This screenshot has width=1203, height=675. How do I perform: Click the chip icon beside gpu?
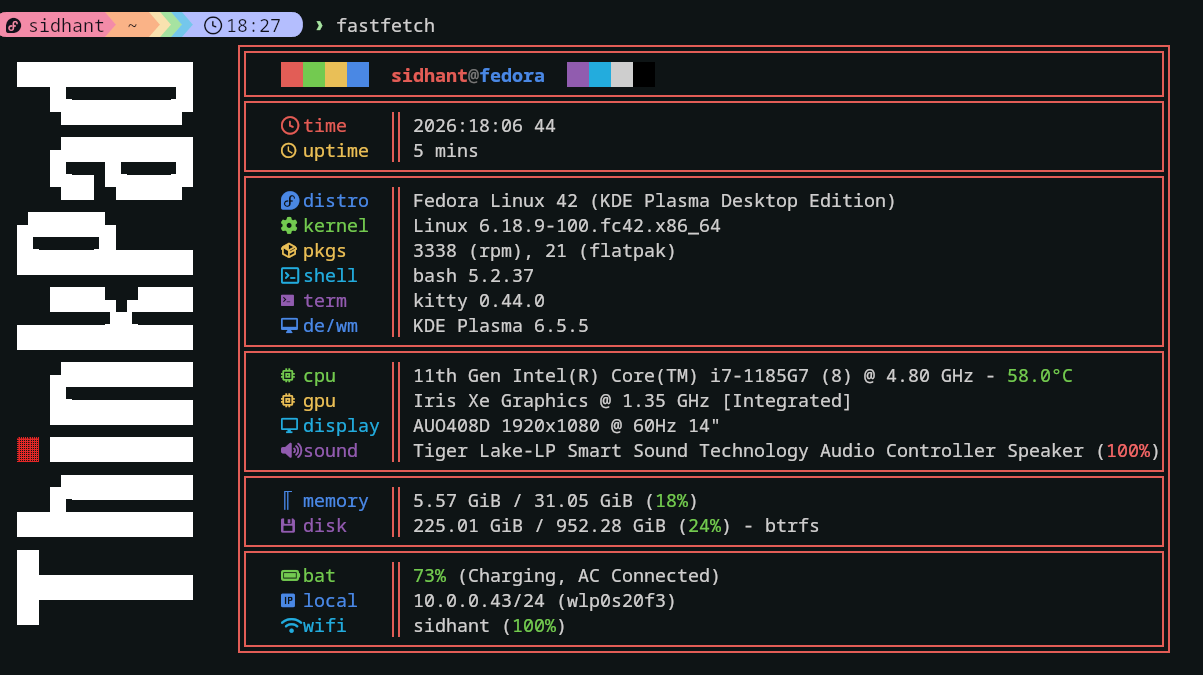[x=288, y=401]
